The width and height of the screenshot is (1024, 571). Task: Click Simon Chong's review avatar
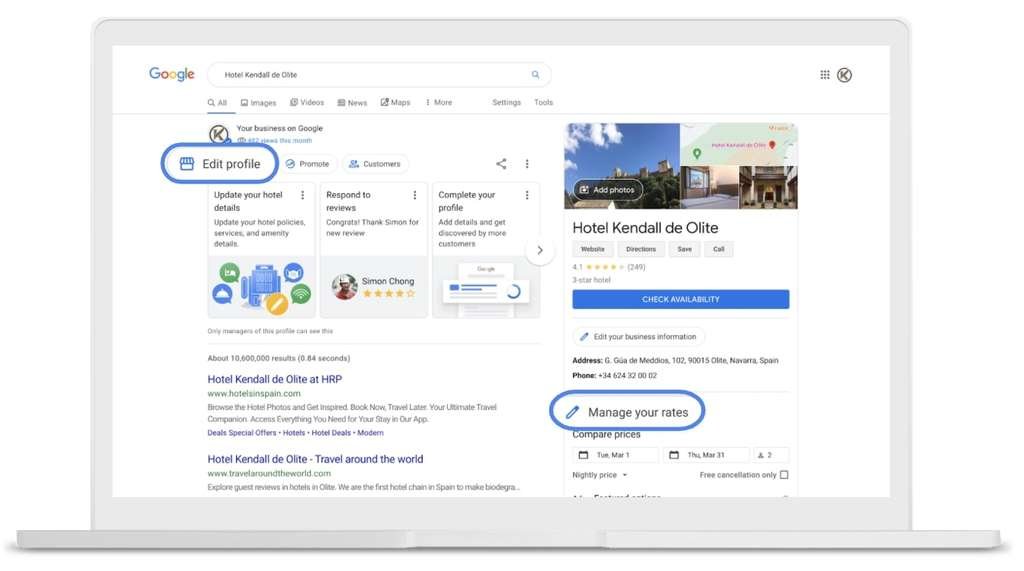click(x=344, y=287)
